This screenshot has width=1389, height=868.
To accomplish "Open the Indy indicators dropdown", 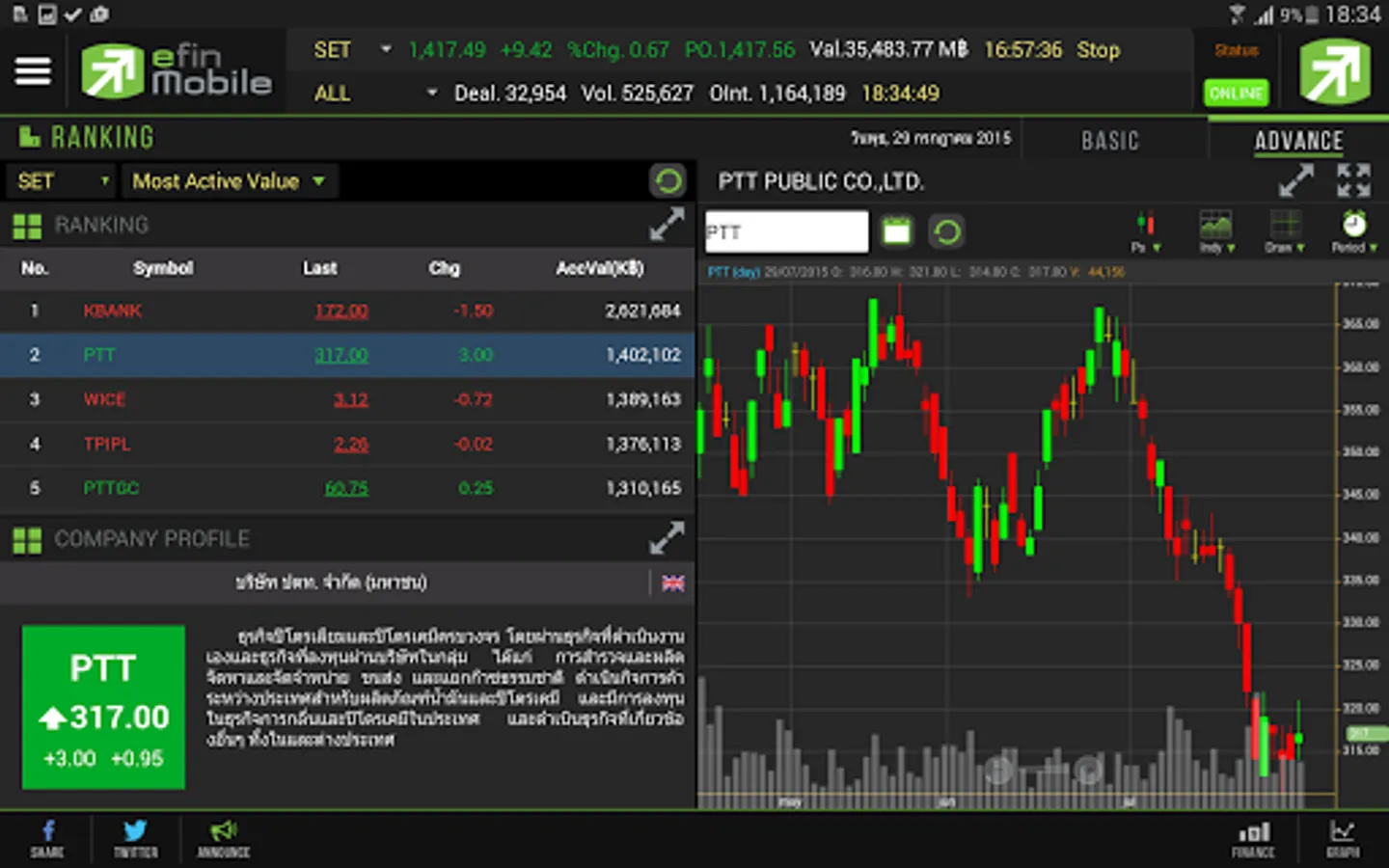I will point(1215,231).
